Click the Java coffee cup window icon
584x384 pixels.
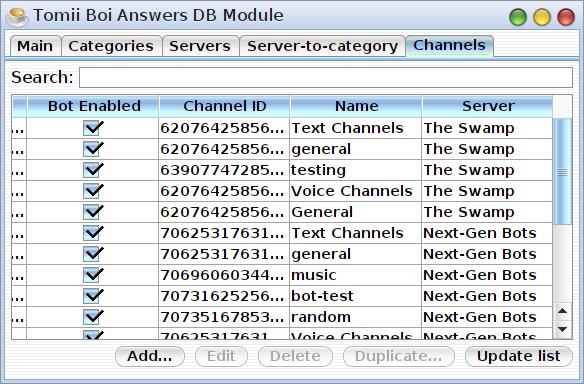coord(17,17)
